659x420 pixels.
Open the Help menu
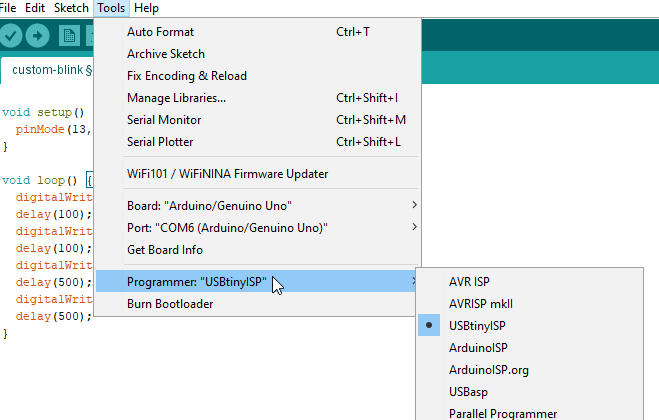click(x=146, y=8)
